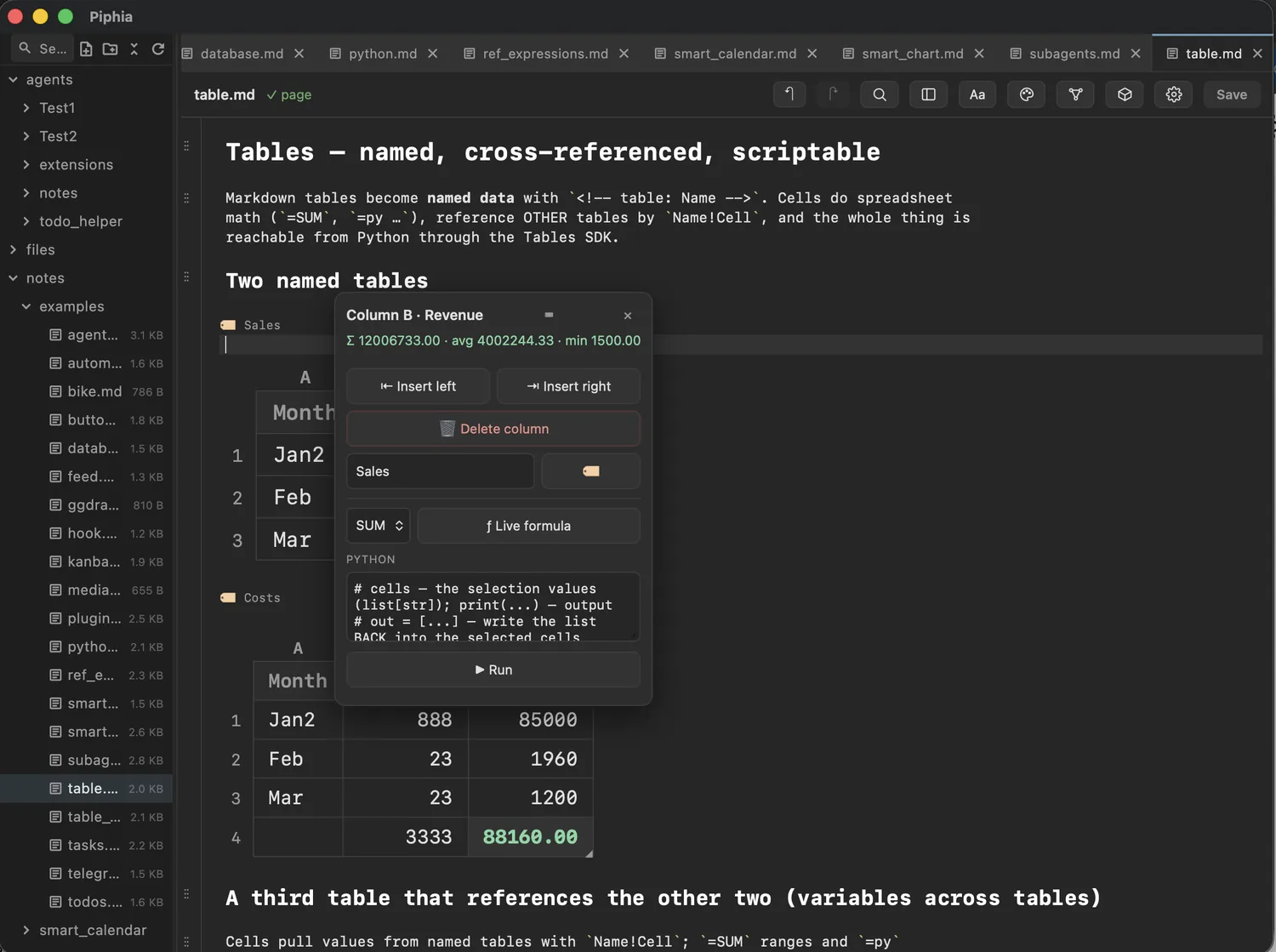The image size is (1276, 952).
Task: Click the Python code text area
Action: coord(493,607)
